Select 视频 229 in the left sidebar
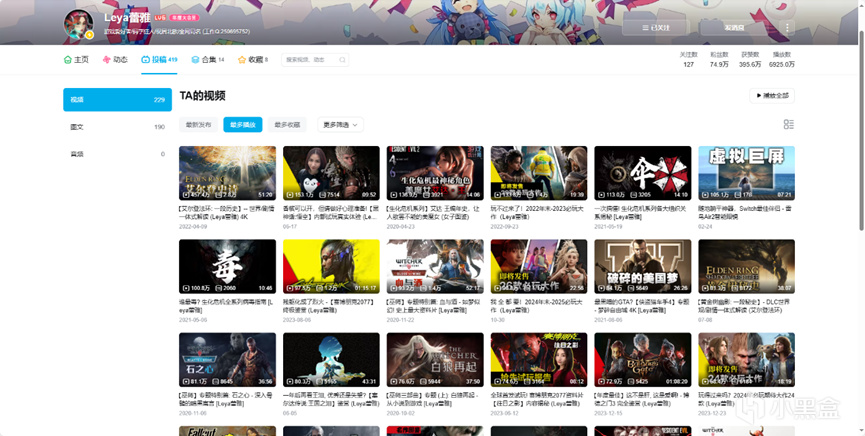This screenshot has height=436, width=865. point(118,100)
